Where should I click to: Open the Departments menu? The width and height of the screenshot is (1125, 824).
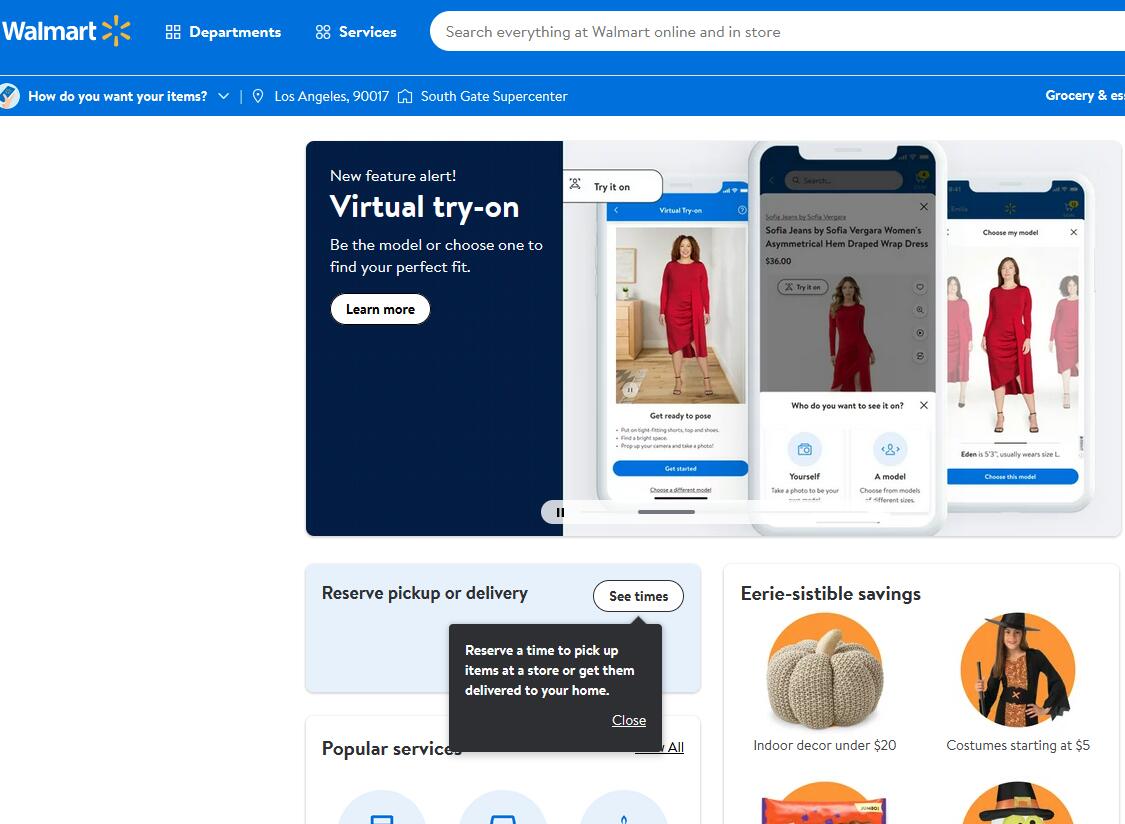pos(223,32)
